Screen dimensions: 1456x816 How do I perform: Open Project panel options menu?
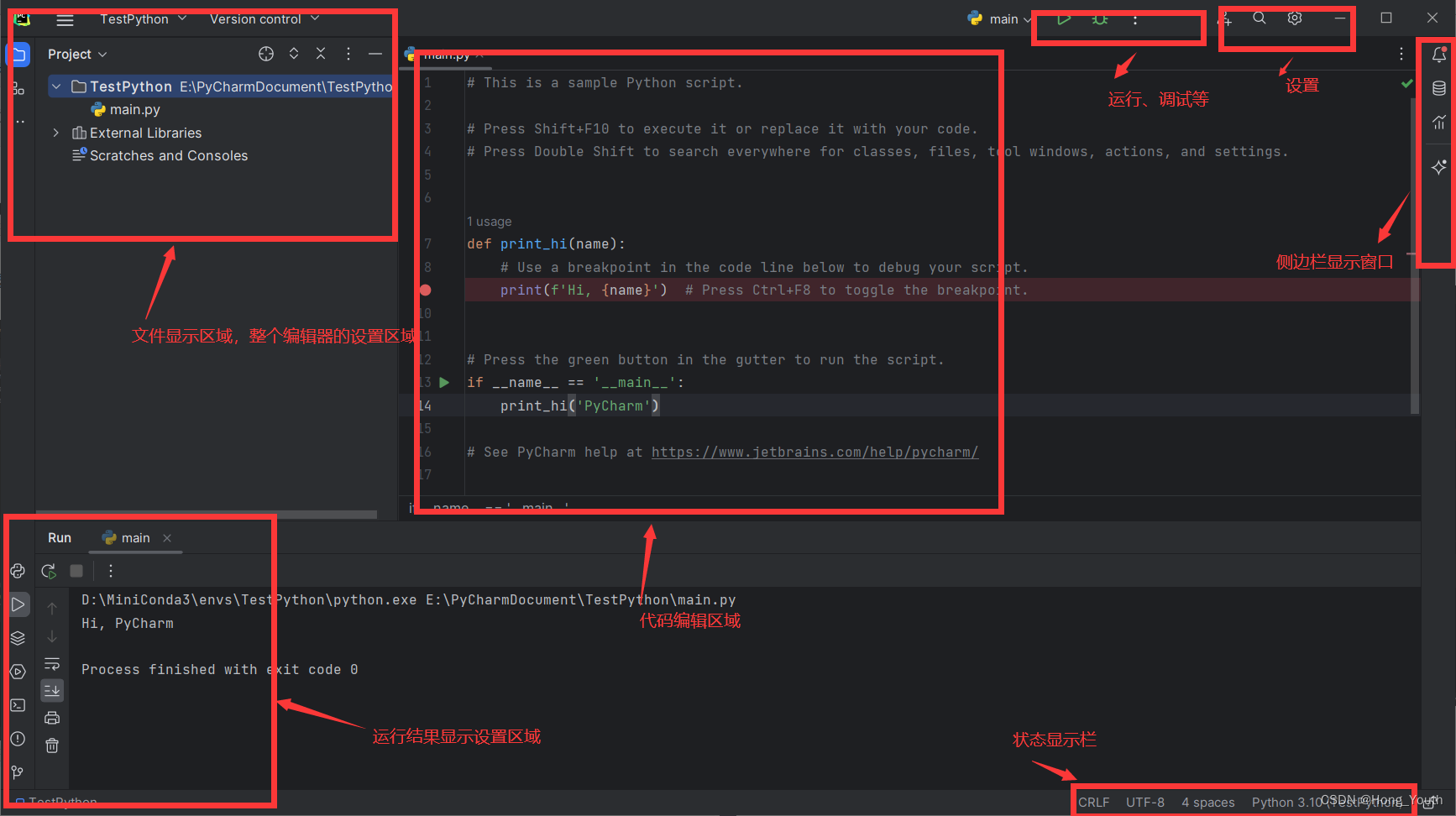point(348,54)
